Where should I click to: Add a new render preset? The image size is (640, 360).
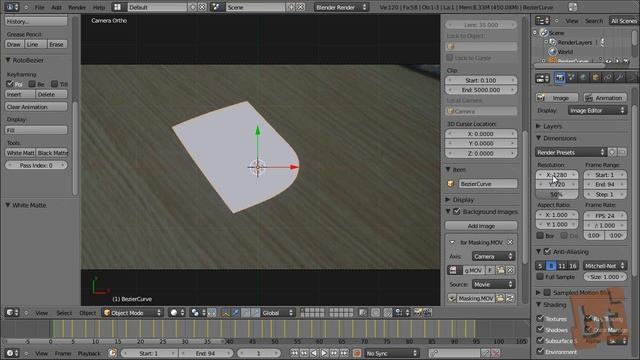[x=612, y=152]
